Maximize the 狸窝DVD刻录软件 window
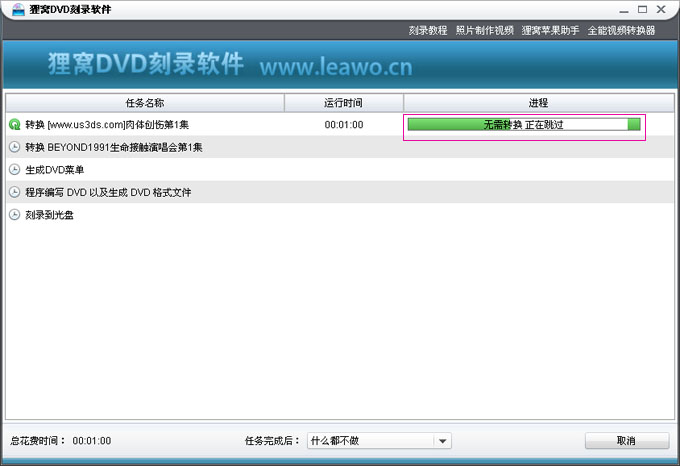This screenshot has width=680, height=466. pos(643,9)
